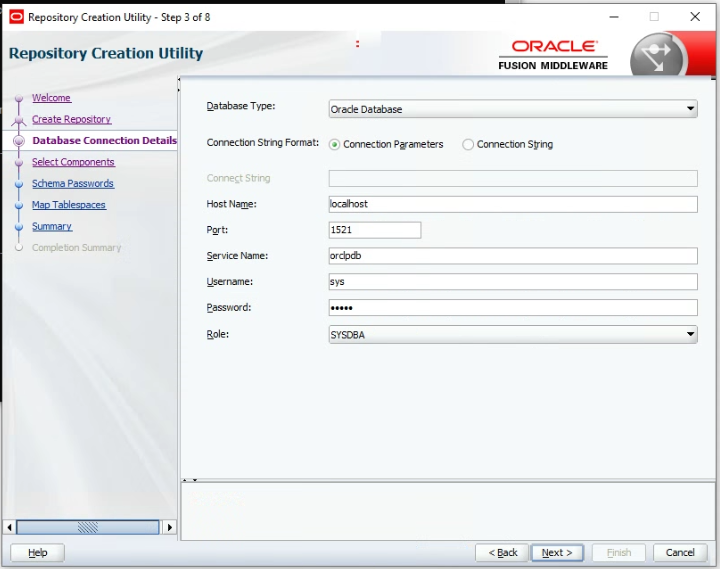Click the Completion Summary step text
Screen dimensions: 720x569
pyautogui.click(x=76, y=248)
